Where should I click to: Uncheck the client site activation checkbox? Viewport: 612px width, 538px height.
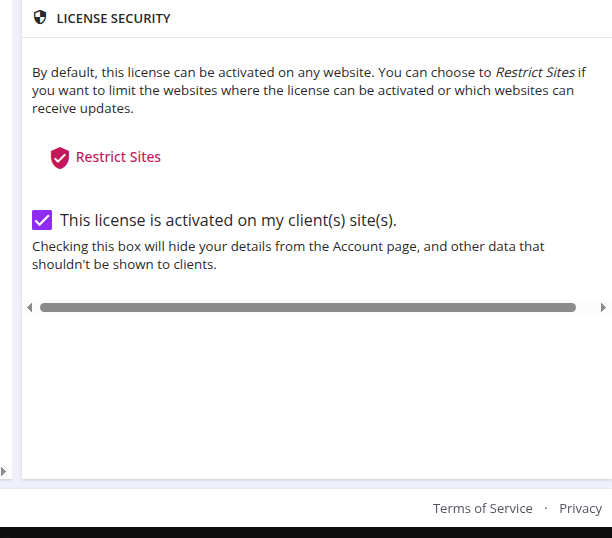(x=42, y=220)
